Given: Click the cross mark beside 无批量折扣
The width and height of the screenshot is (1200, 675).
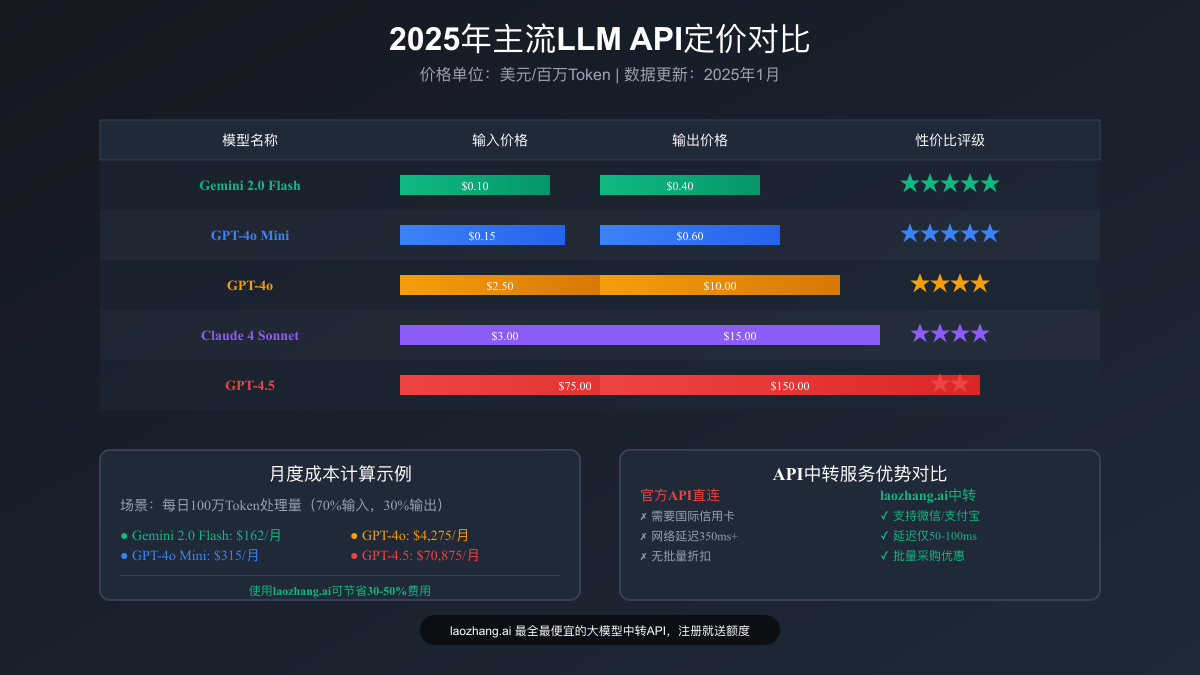Looking at the screenshot, I should pos(646,556).
